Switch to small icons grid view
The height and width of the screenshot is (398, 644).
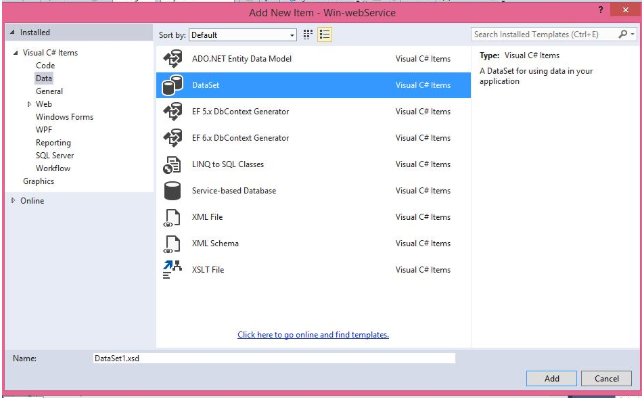pos(308,35)
